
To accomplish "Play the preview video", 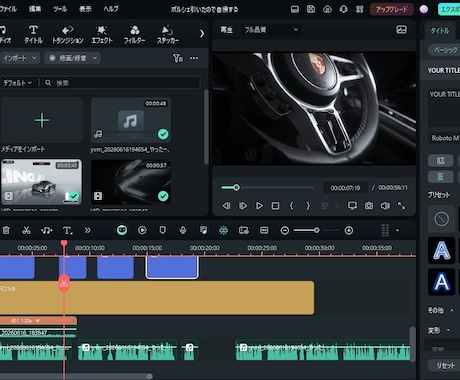I will click(259, 206).
